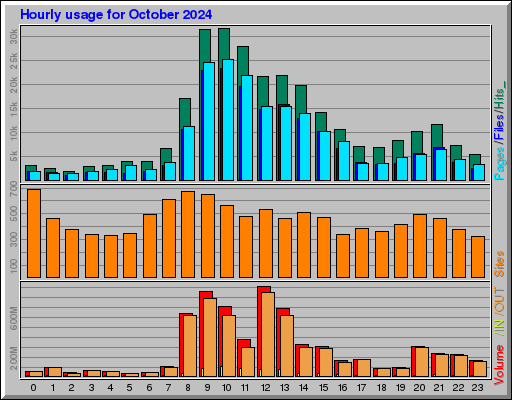Click the red volume bar for hour 12
This screenshot has width=512, height=400.
pos(264,289)
